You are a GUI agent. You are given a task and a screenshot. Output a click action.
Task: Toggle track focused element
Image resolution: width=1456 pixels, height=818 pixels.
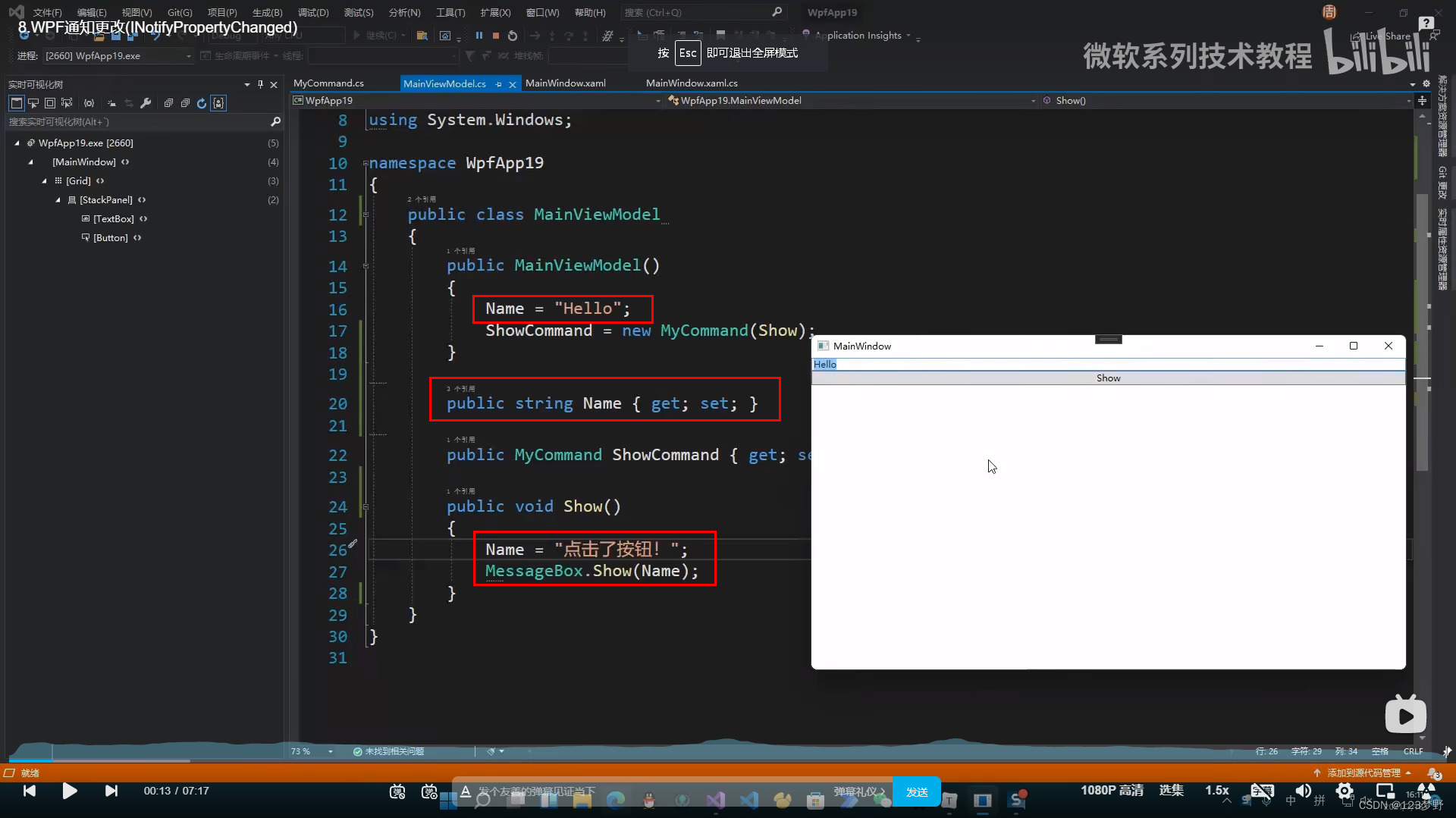pos(67,103)
